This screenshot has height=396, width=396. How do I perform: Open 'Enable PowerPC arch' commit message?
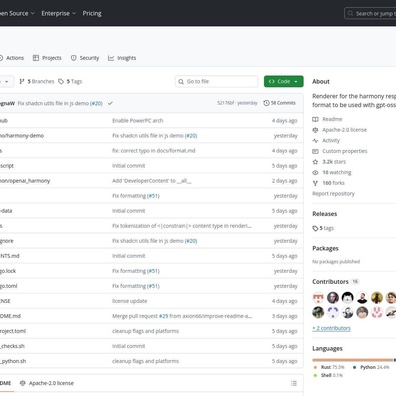click(x=138, y=121)
